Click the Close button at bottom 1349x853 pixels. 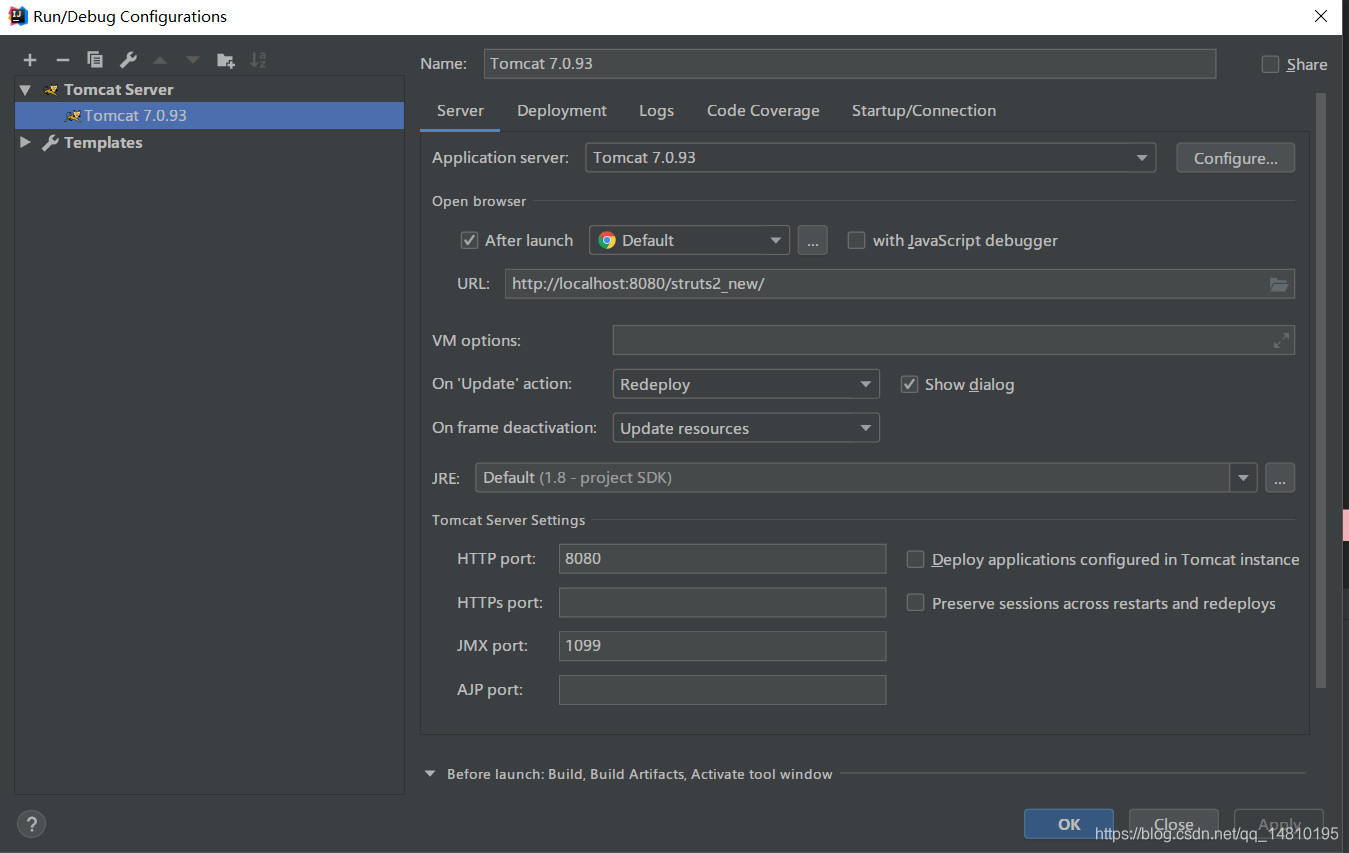pos(1174,824)
